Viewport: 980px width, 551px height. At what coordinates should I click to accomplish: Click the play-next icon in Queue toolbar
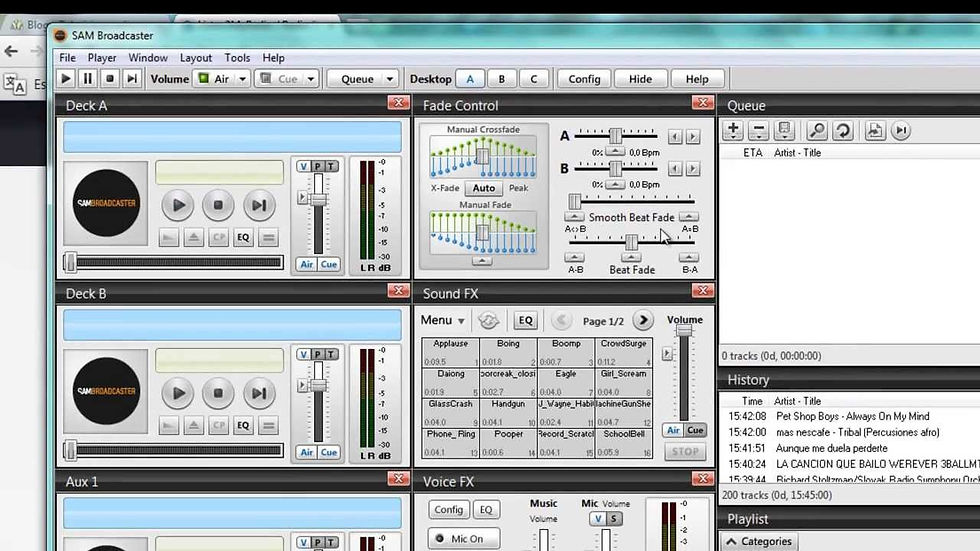pos(901,131)
